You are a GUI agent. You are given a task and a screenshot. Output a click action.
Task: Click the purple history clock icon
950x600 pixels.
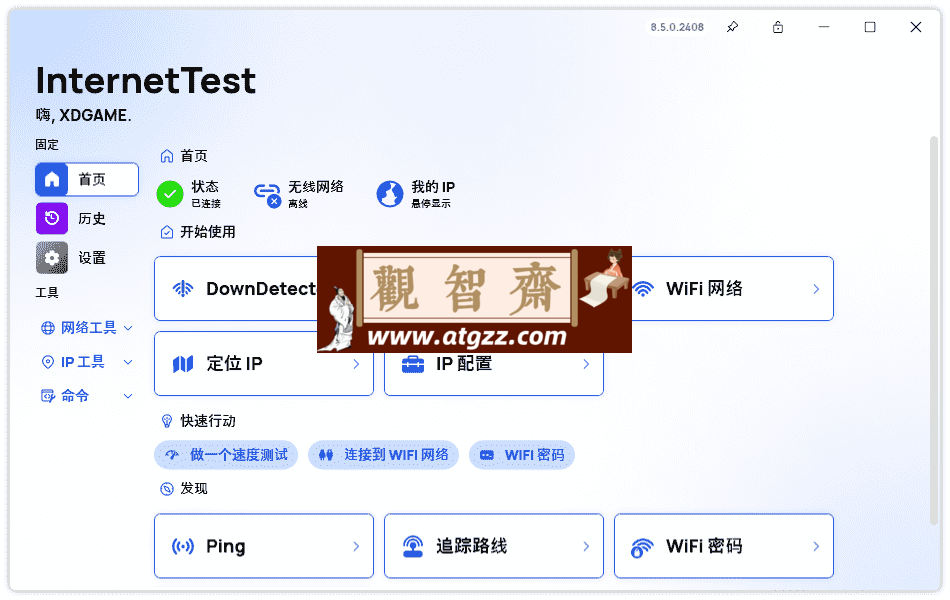click(x=51, y=218)
